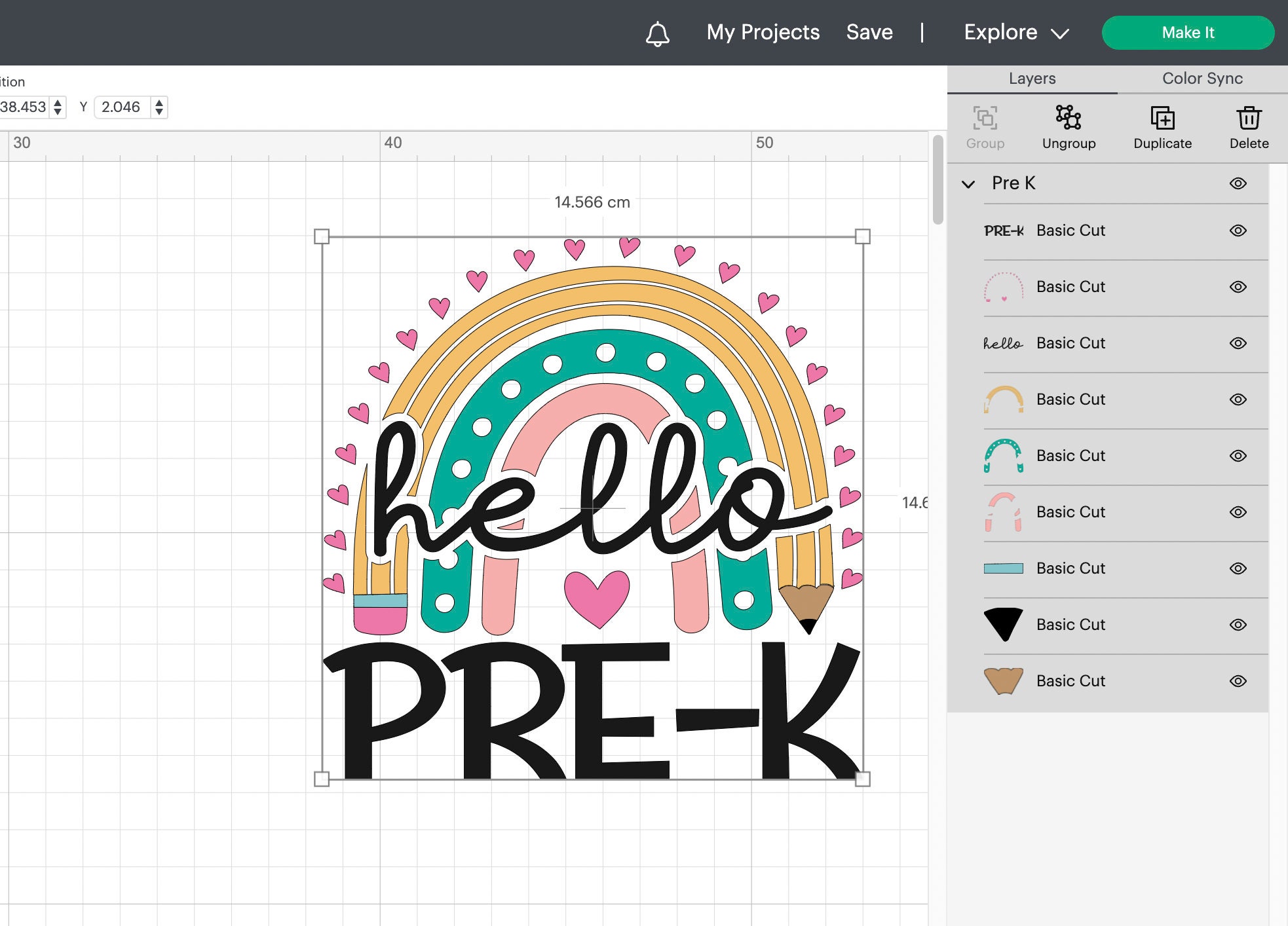Open My Projects
Image resolution: width=1288 pixels, height=926 pixels.
pyautogui.click(x=762, y=32)
